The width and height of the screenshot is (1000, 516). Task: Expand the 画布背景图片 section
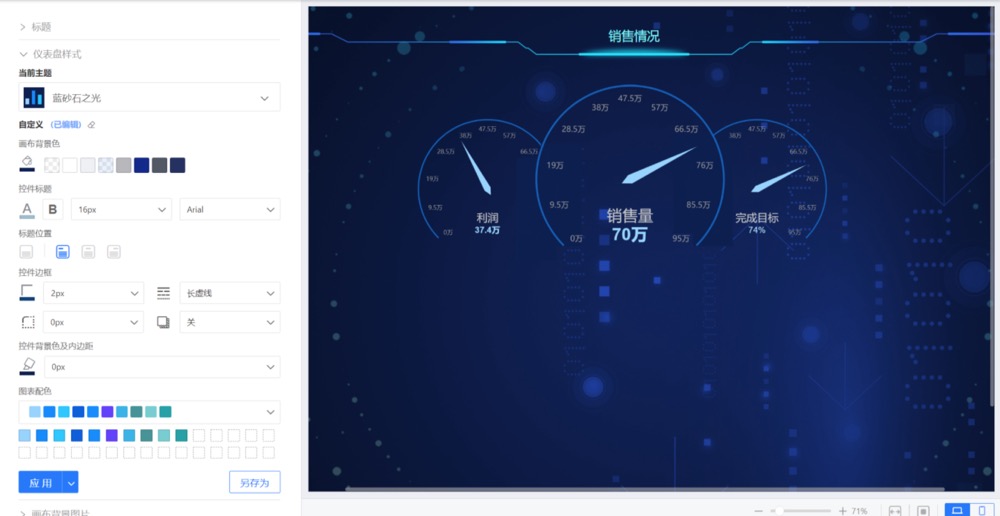point(54,512)
